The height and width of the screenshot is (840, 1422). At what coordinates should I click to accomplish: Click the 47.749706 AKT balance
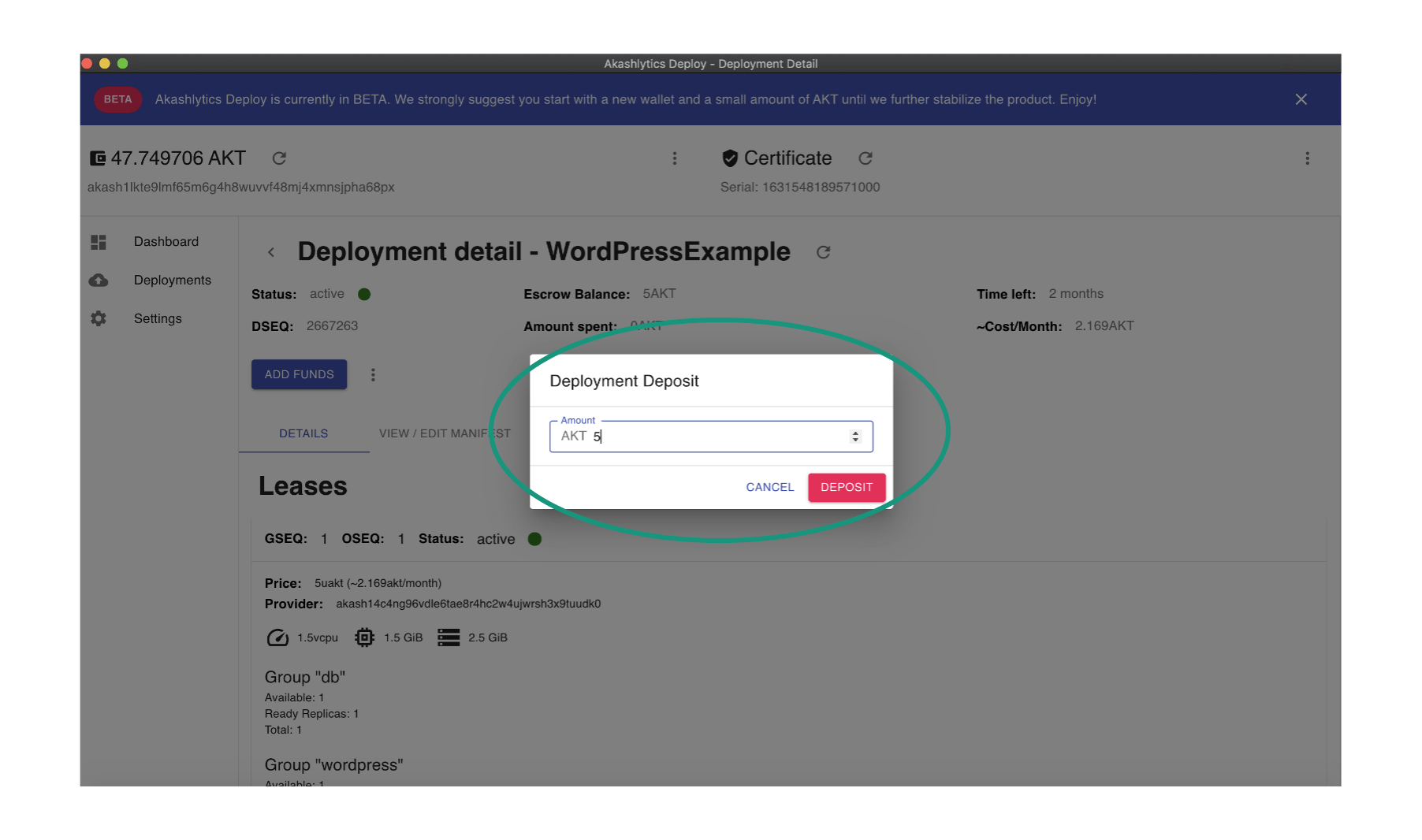point(178,158)
